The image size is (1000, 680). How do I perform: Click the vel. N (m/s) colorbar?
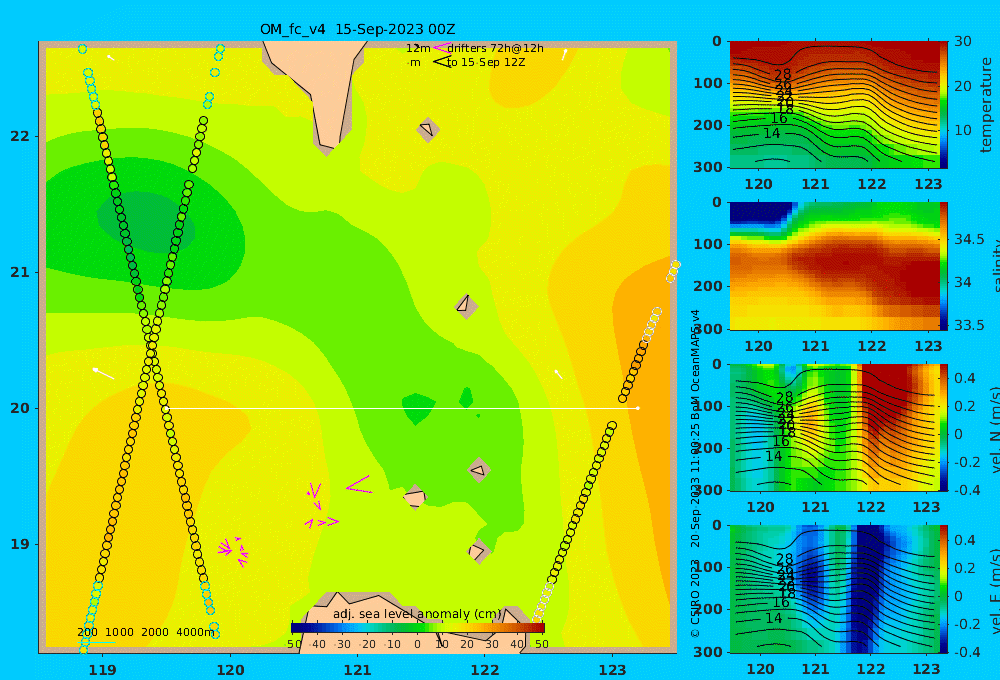944,427
